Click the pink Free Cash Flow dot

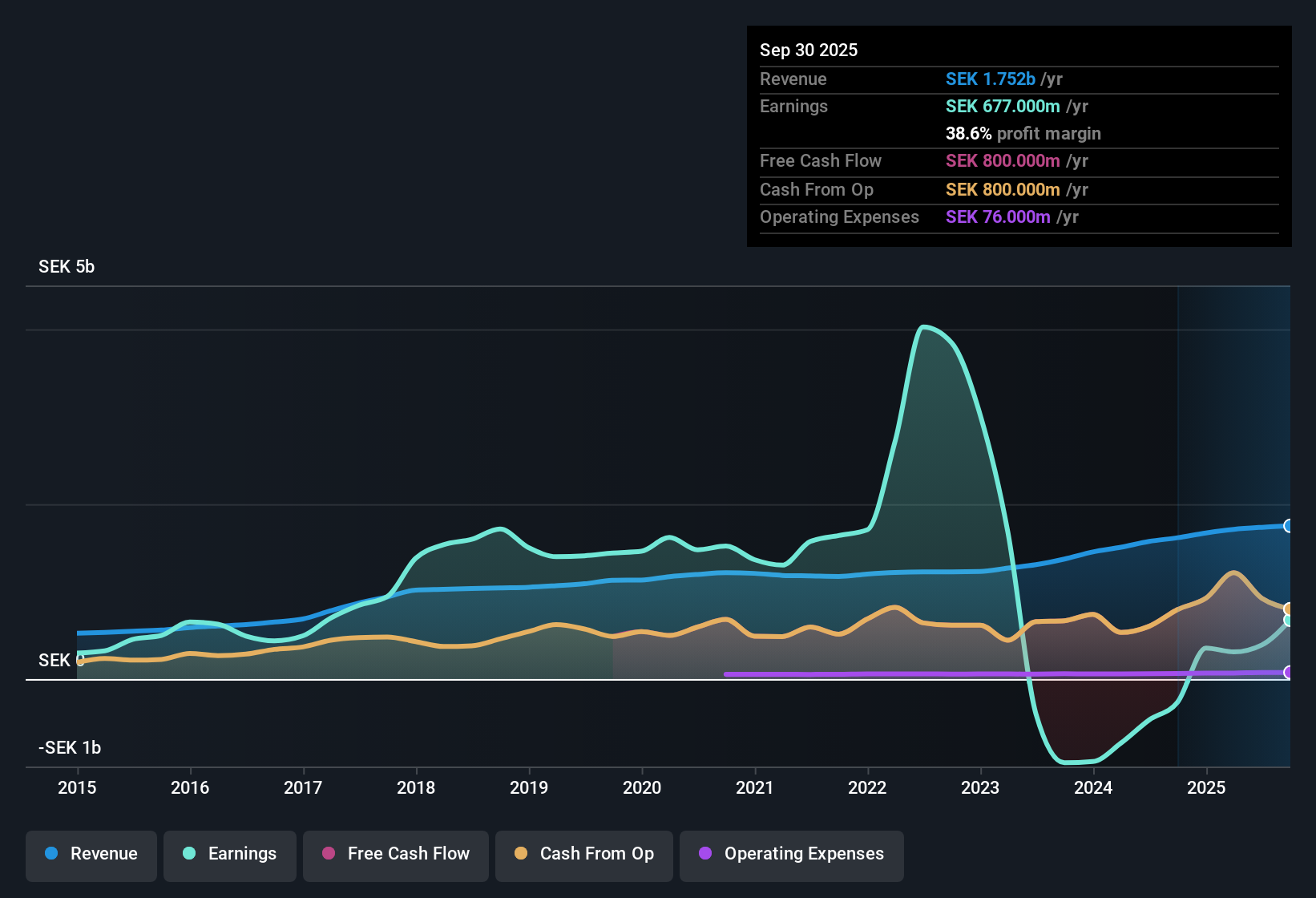point(329,854)
